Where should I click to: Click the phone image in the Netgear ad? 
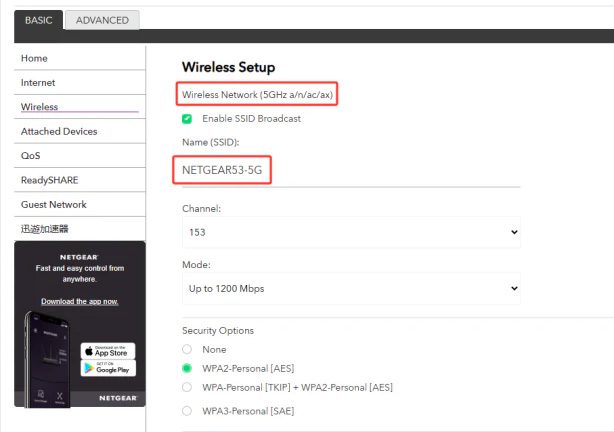pyautogui.click(x=47, y=359)
